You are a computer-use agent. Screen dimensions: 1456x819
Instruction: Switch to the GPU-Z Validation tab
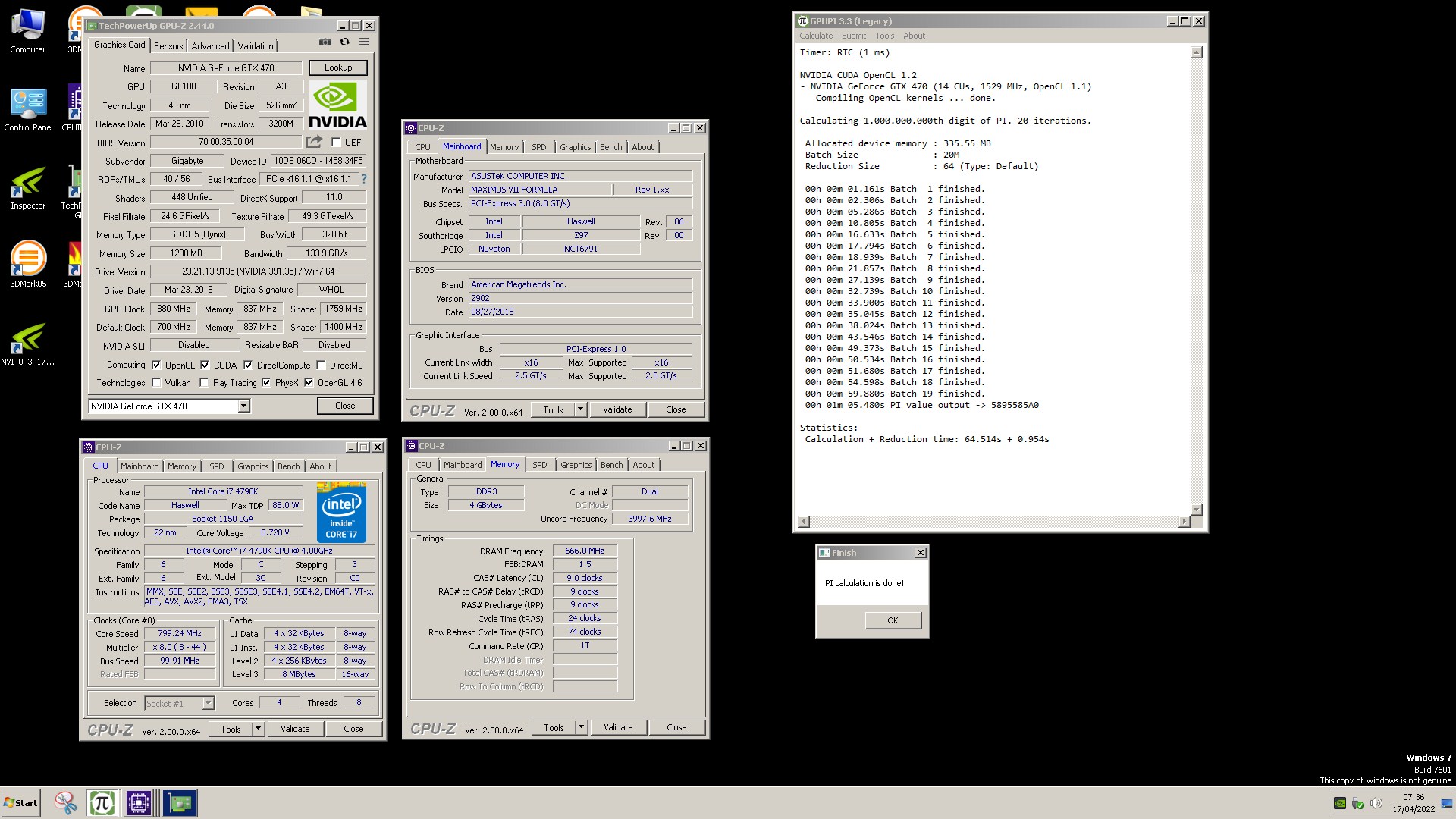pos(256,45)
